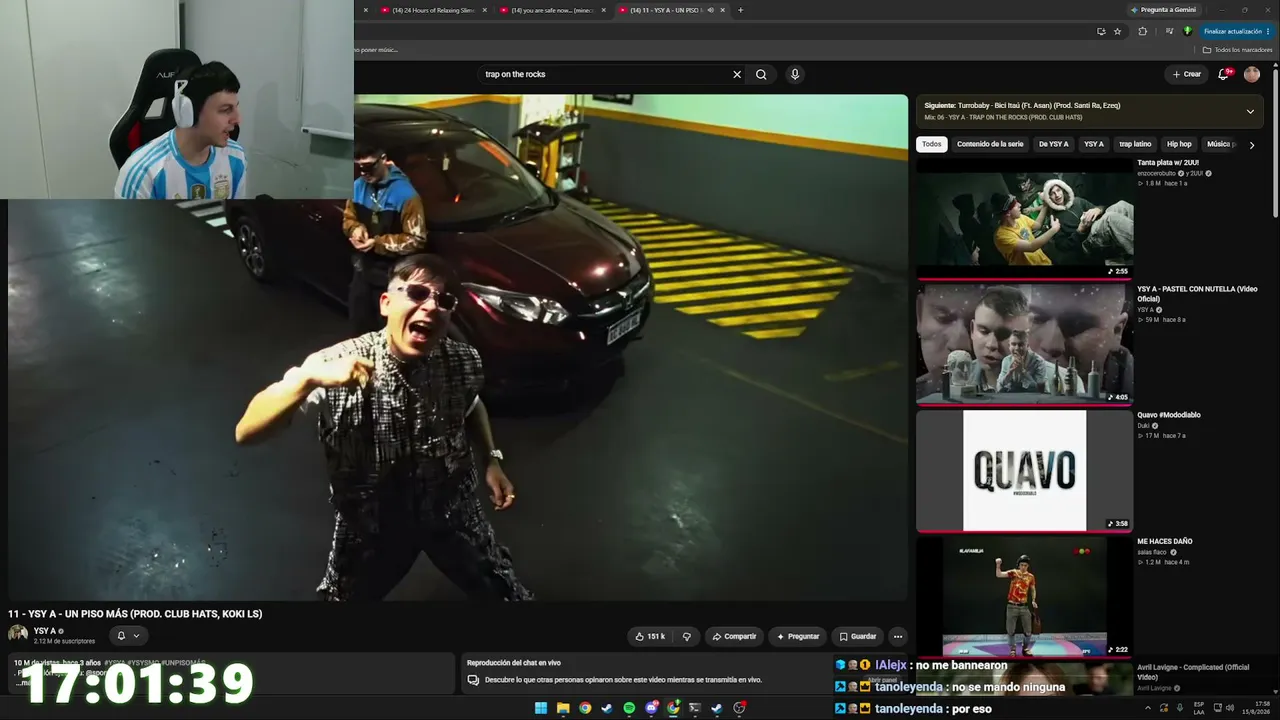The height and width of the screenshot is (720, 1280).
Task: Open Quavo #Mododiablo video thumbnail
Action: pyautogui.click(x=1024, y=470)
